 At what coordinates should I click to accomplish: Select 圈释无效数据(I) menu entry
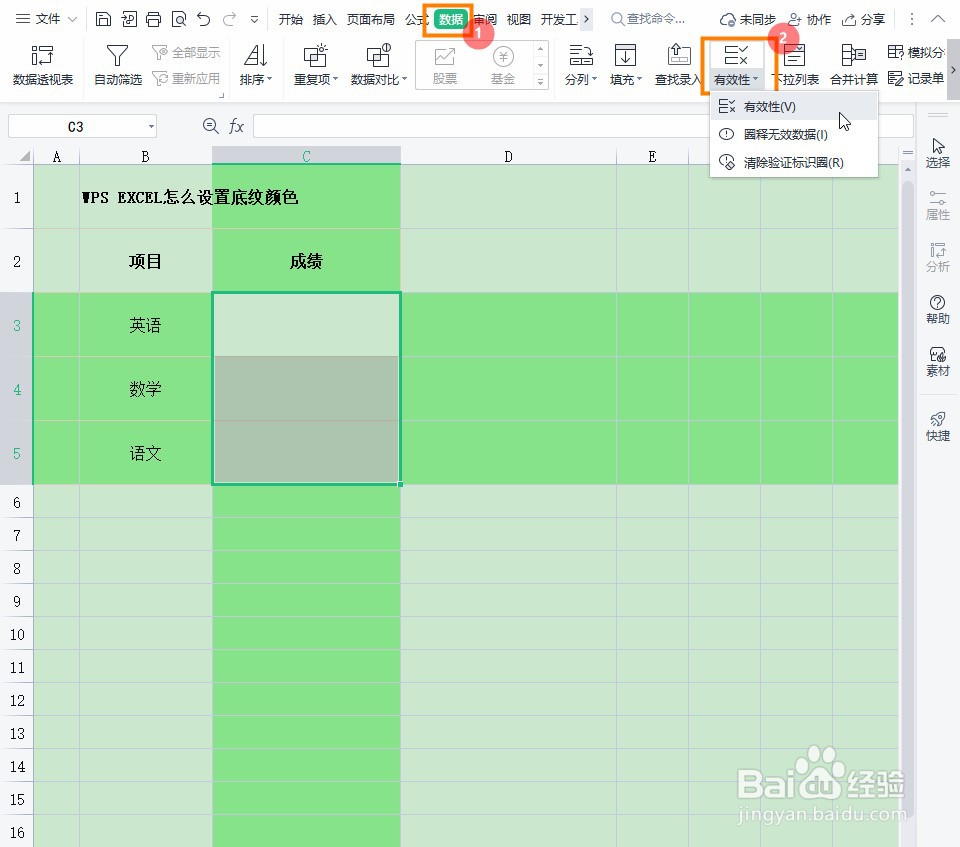(793, 134)
